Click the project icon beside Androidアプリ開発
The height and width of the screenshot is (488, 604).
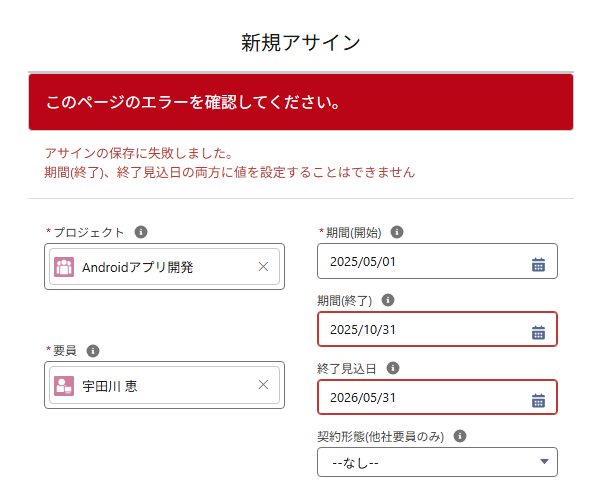point(64,267)
